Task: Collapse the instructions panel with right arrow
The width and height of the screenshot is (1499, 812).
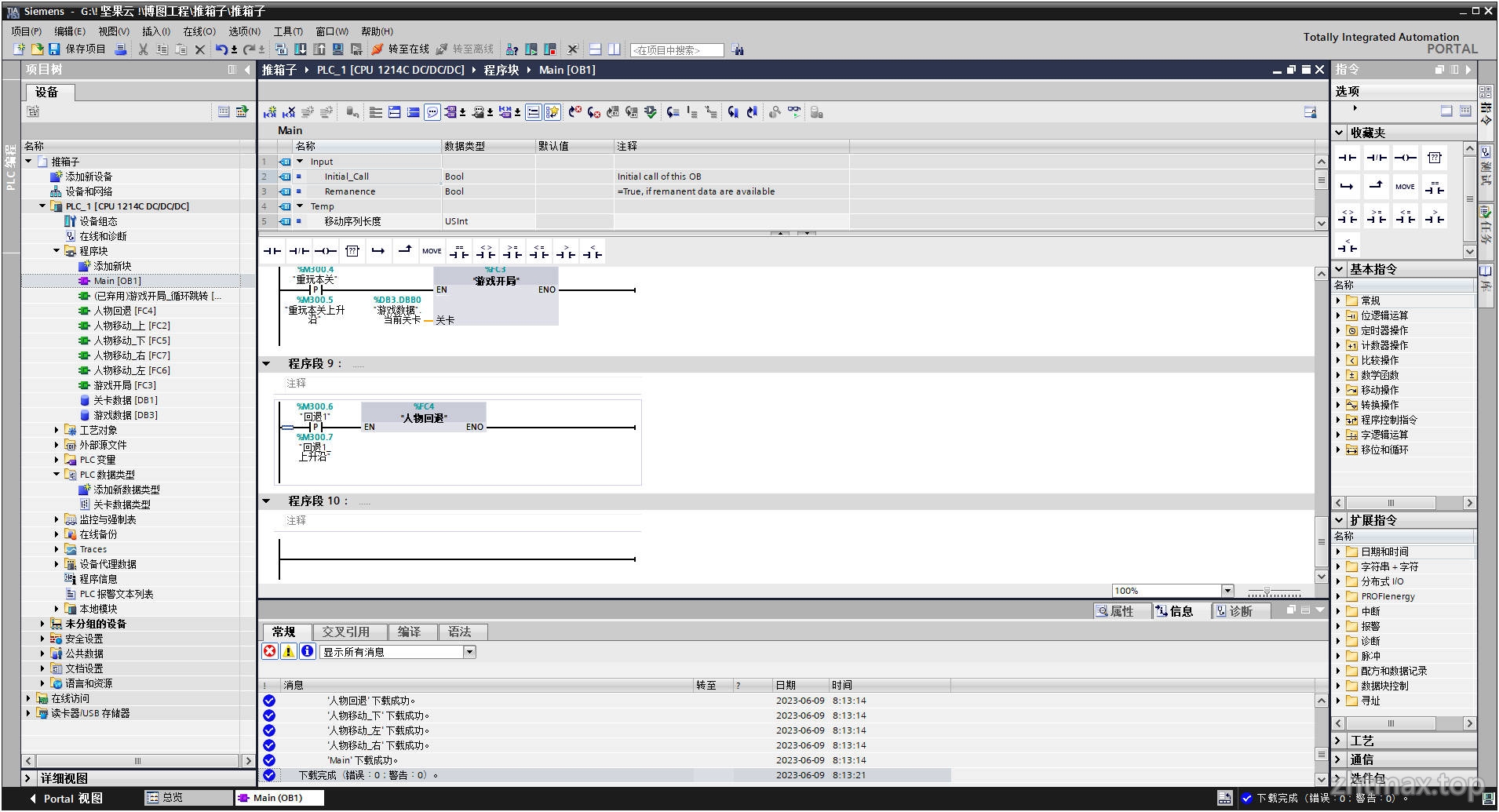Action: [1468, 70]
